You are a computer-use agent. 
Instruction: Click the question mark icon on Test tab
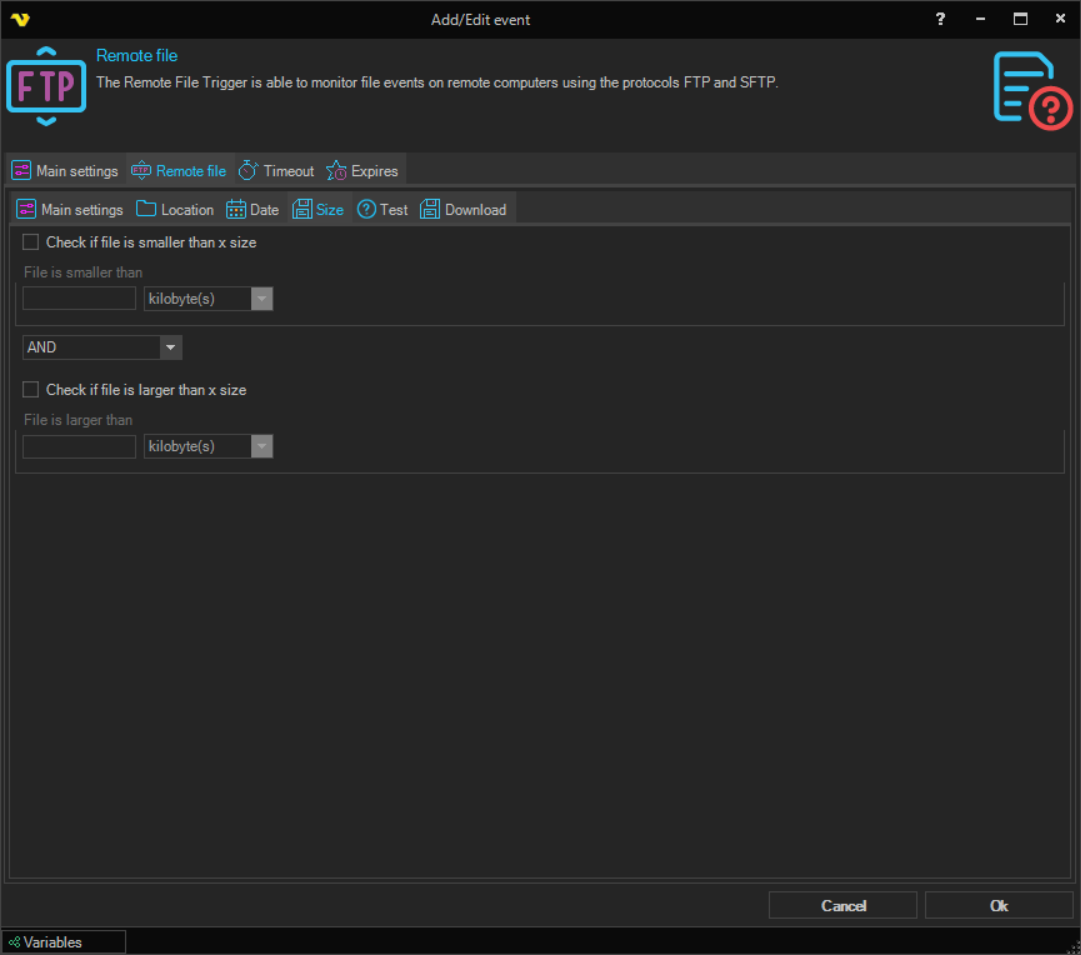(x=366, y=210)
